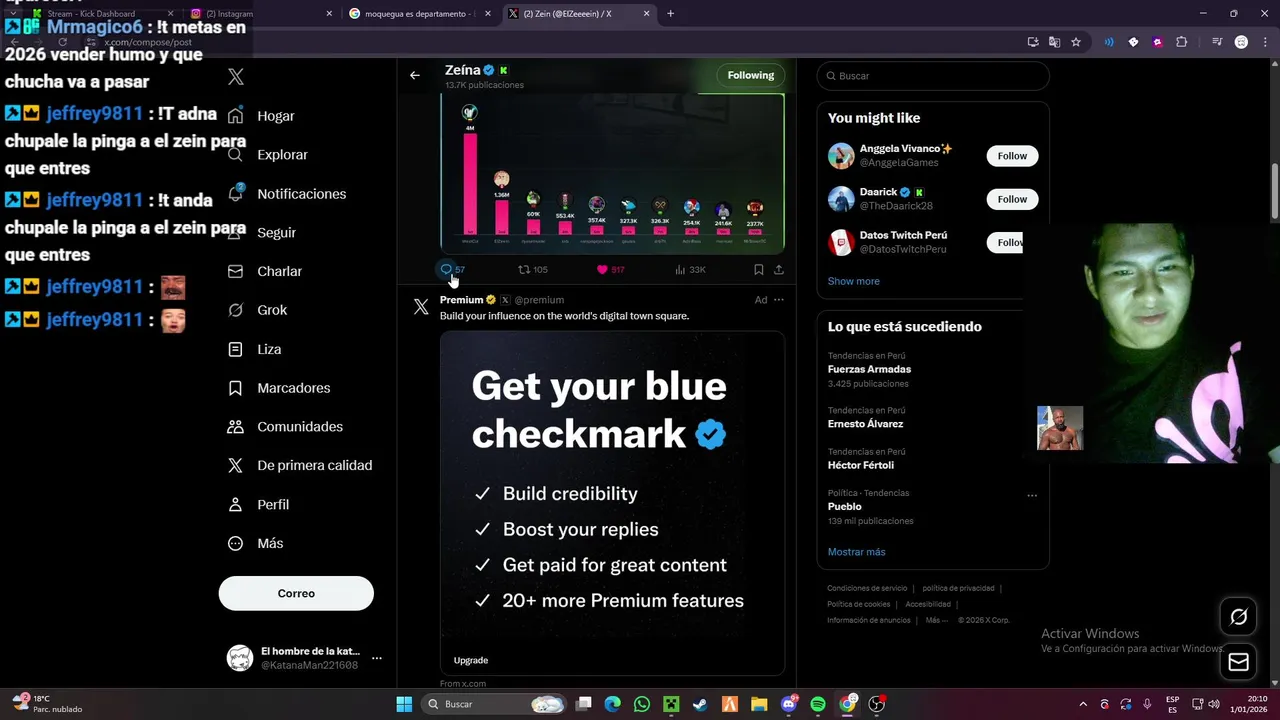Open a new browser tab
Screen dimensions: 1280x720
pyautogui.click(x=670, y=14)
